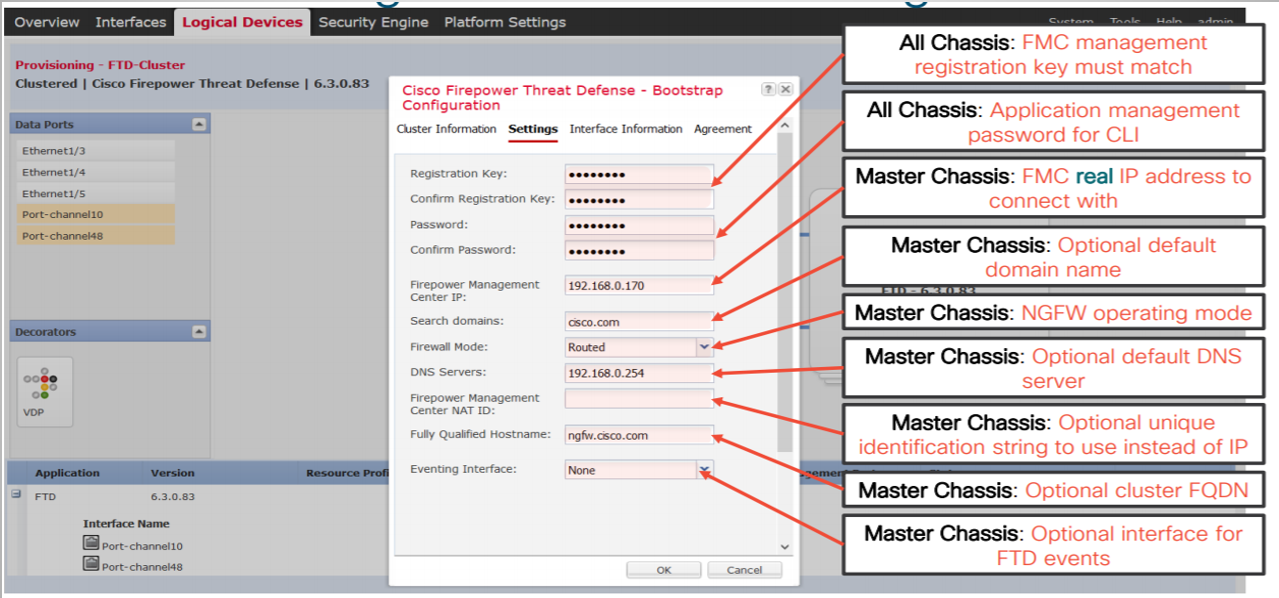Focus the Registration Key field
1279x598 pixels.
[639, 174]
